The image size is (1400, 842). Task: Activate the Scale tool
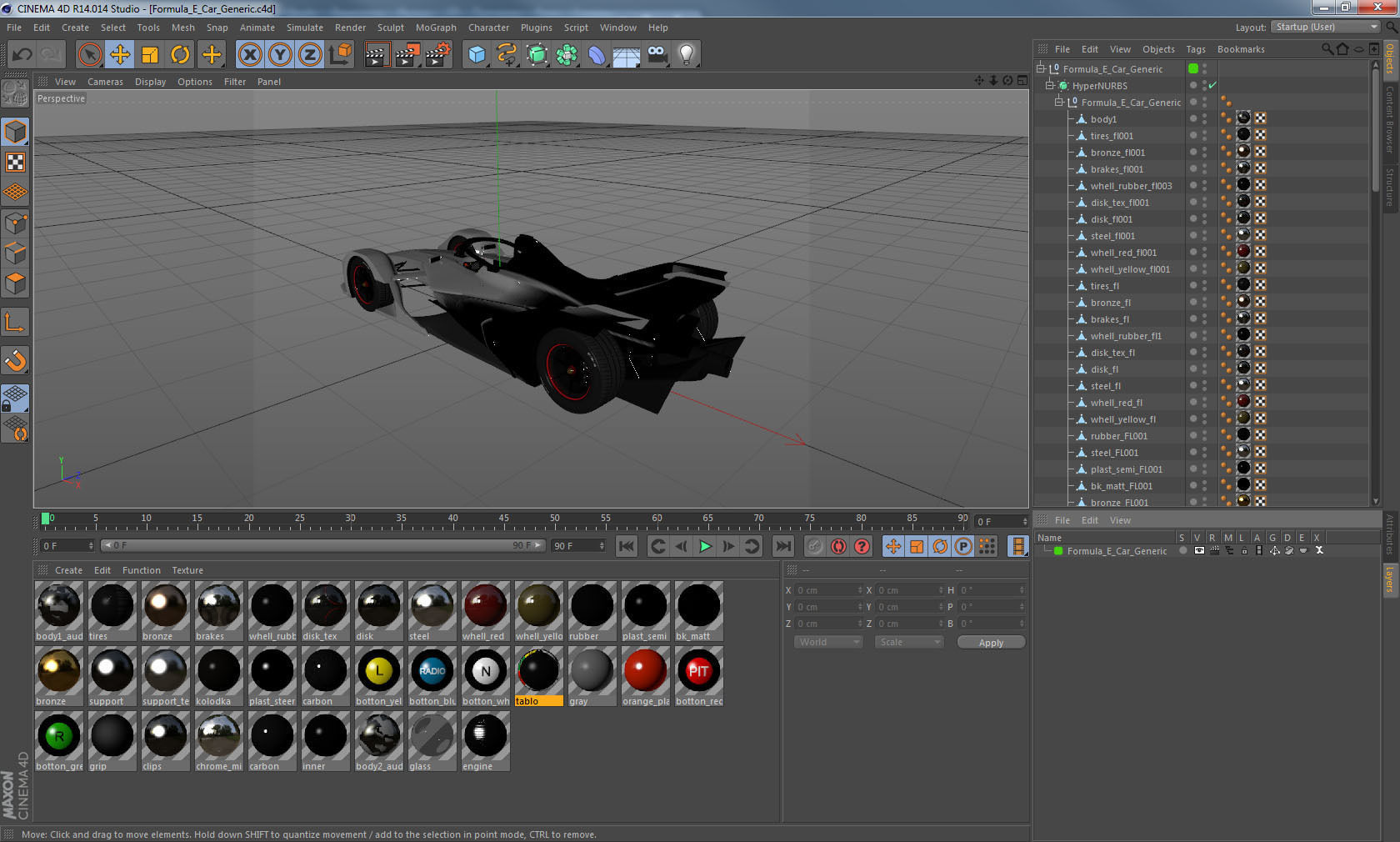click(x=150, y=55)
